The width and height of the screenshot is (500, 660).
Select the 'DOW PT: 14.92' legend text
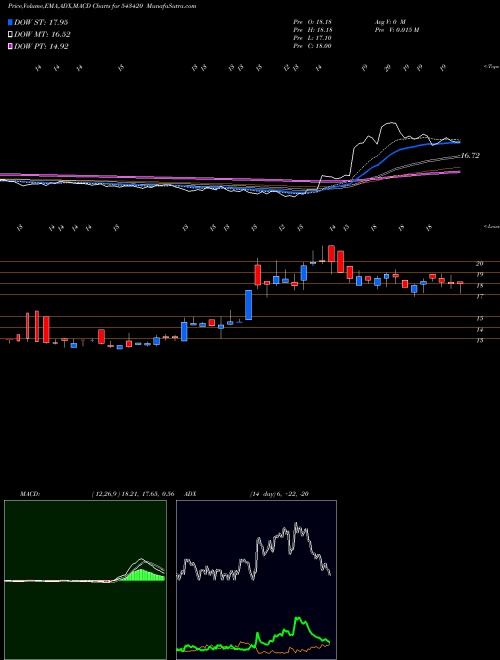(x=41, y=46)
